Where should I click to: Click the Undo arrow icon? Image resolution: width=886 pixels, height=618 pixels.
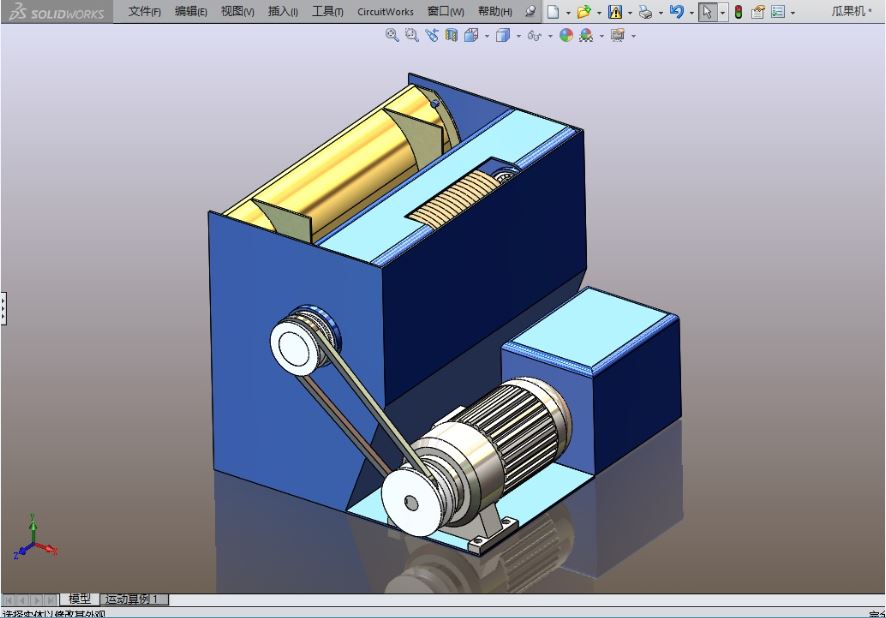[676, 11]
